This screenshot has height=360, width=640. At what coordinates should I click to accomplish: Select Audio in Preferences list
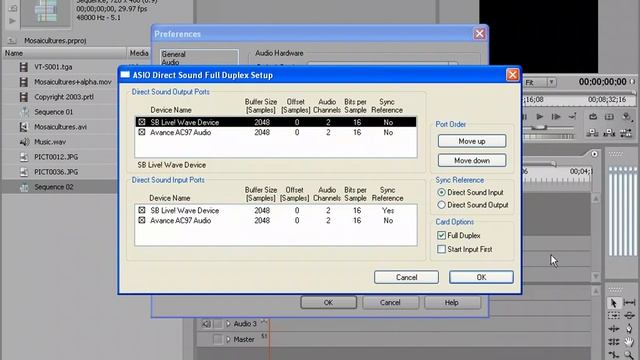click(170, 62)
